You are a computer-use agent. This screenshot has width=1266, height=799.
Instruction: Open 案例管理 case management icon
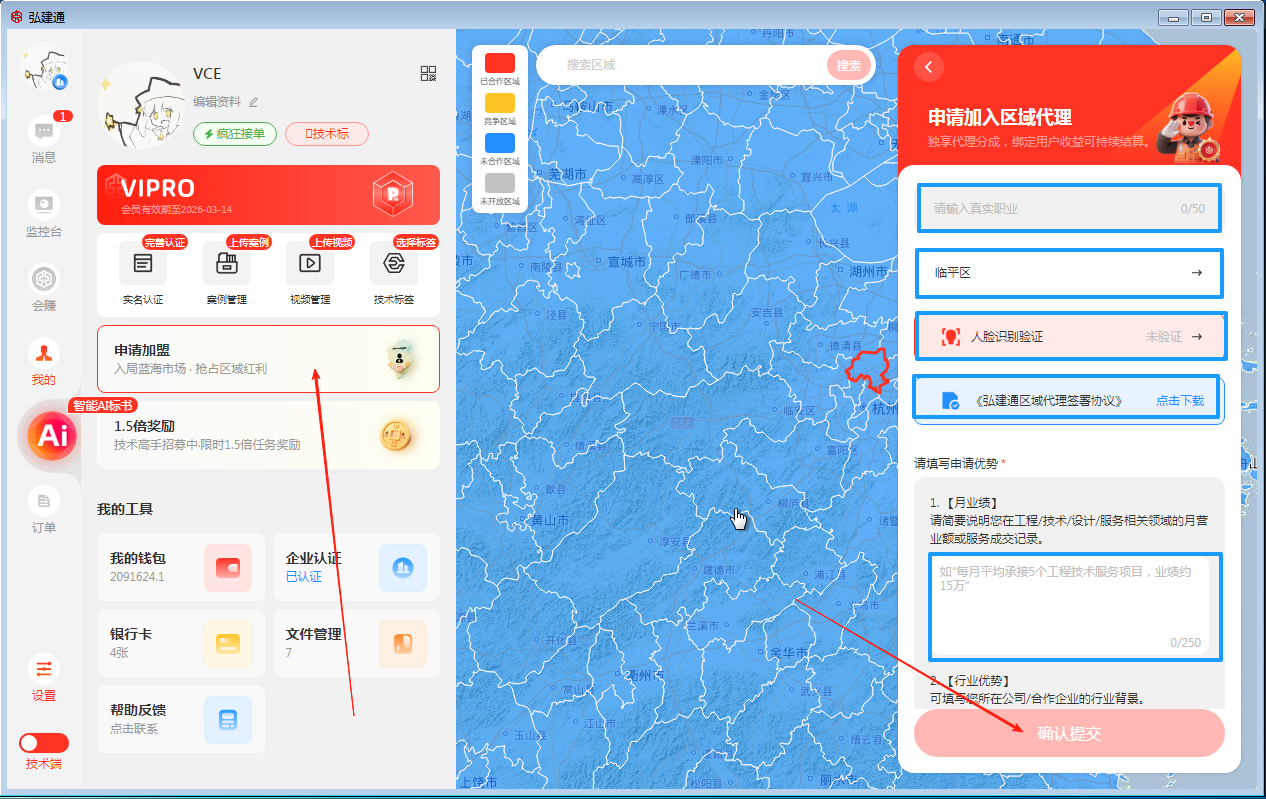(x=226, y=264)
